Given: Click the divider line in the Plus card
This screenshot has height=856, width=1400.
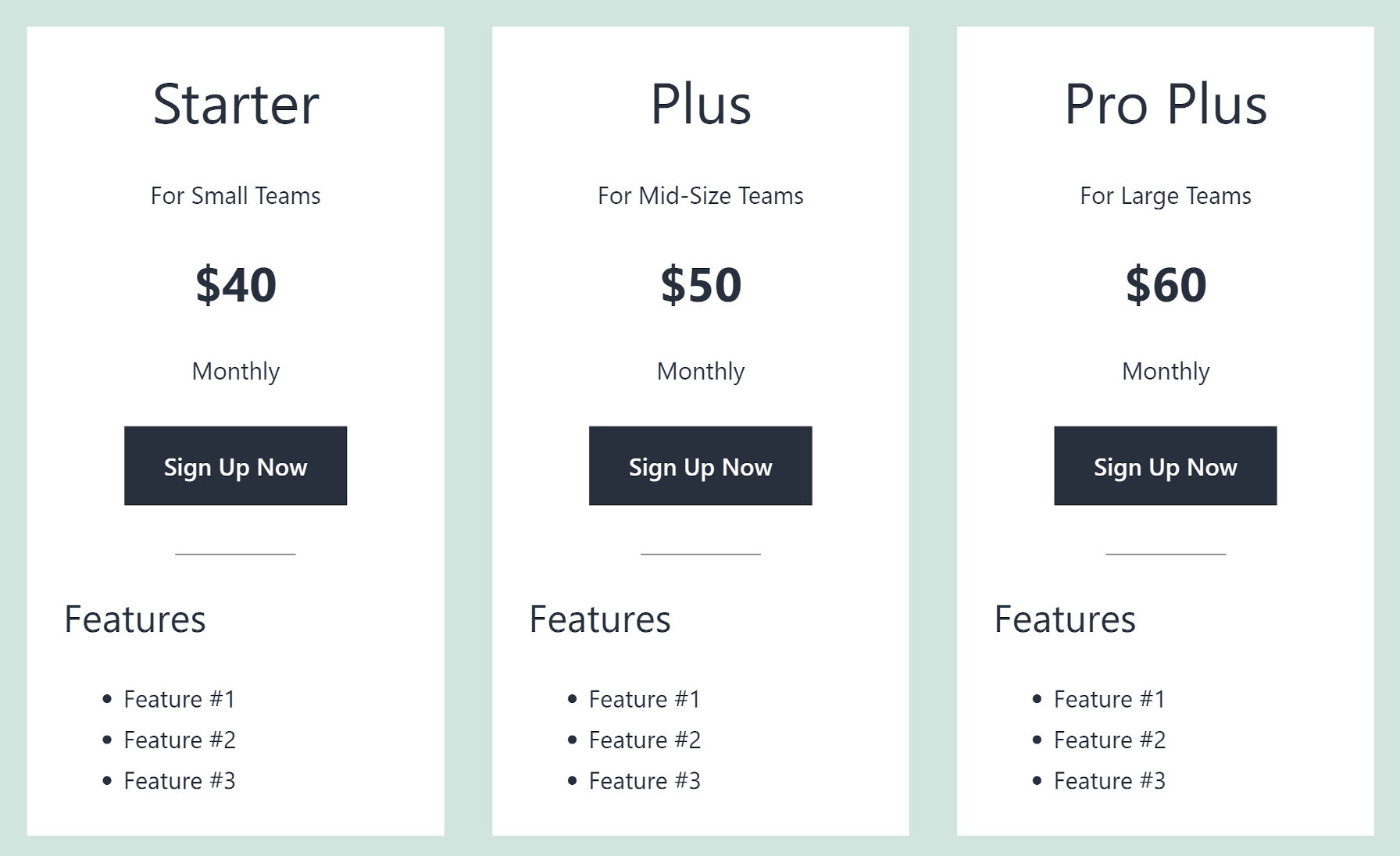Looking at the screenshot, I should coord(700,555).
